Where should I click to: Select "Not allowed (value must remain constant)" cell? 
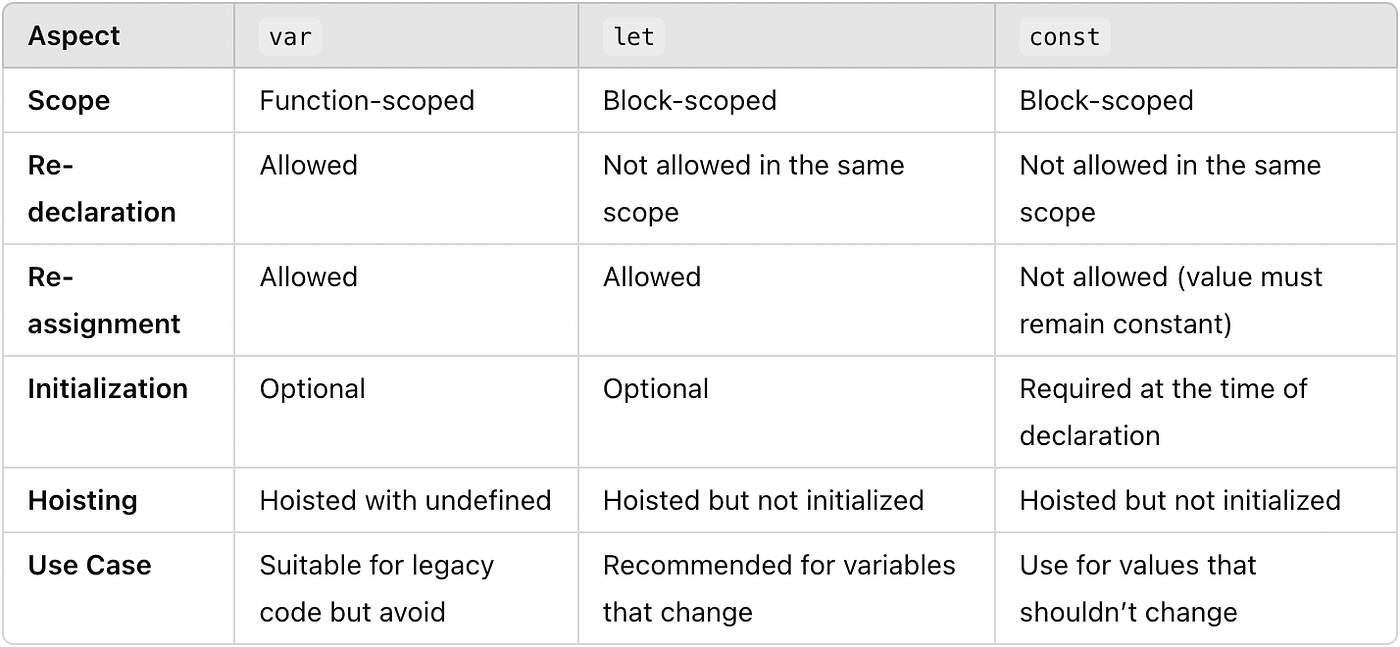coord(1170,300)
